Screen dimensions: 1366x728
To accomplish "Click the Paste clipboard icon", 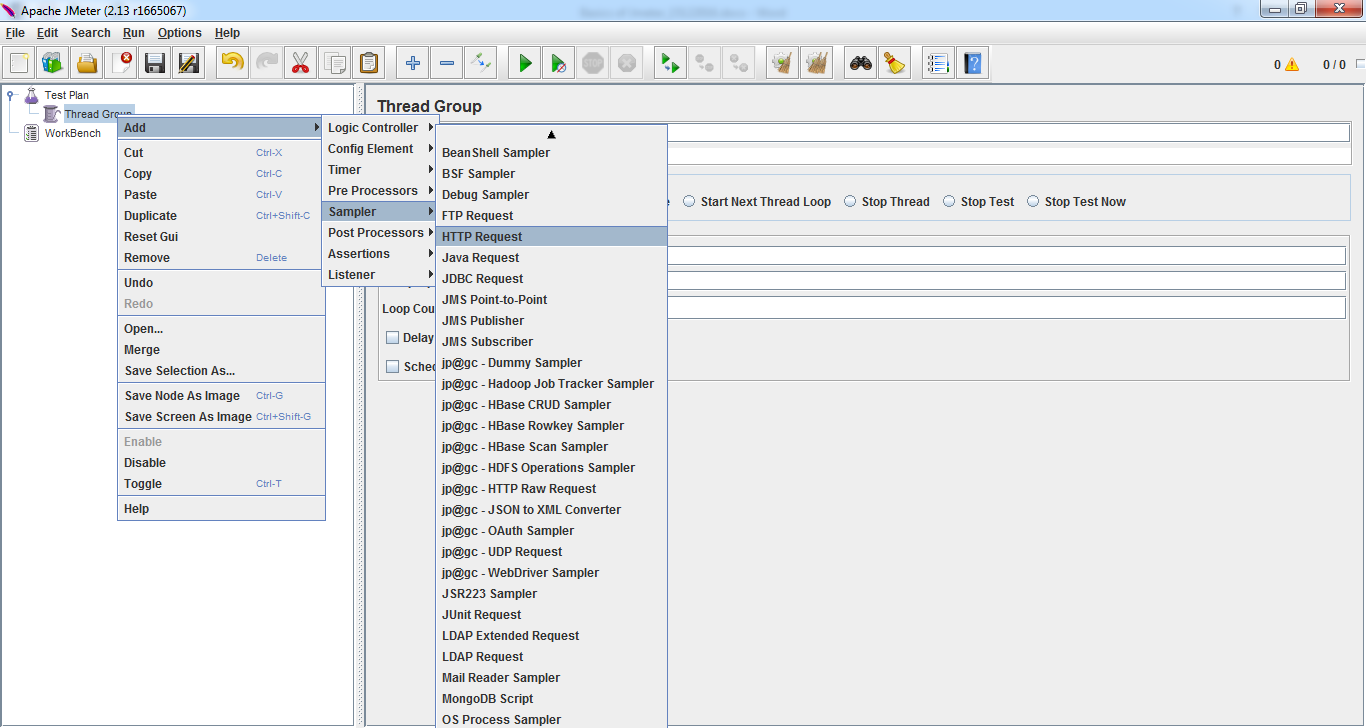I will pos(368,63).
